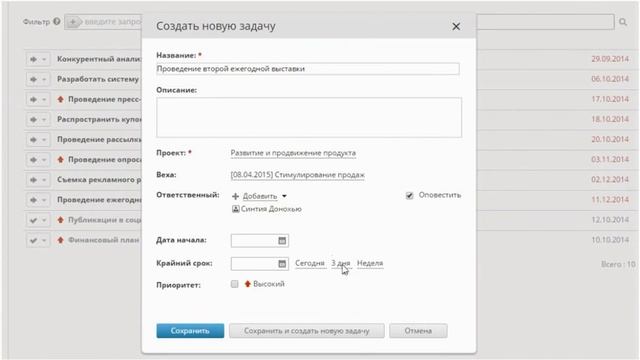Open status icon of Проведение опроса task
640x360 pixels.
pyautogui.click(x=33, y=160)
